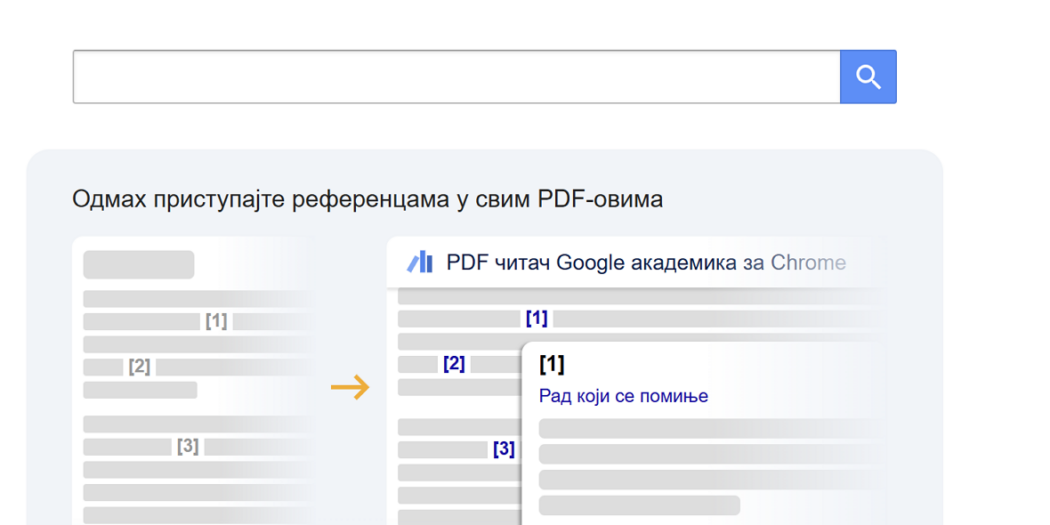Screen dimensions: 1050x525
Task: Click the bold [1] heading in popup card
Action: point(551,363)
